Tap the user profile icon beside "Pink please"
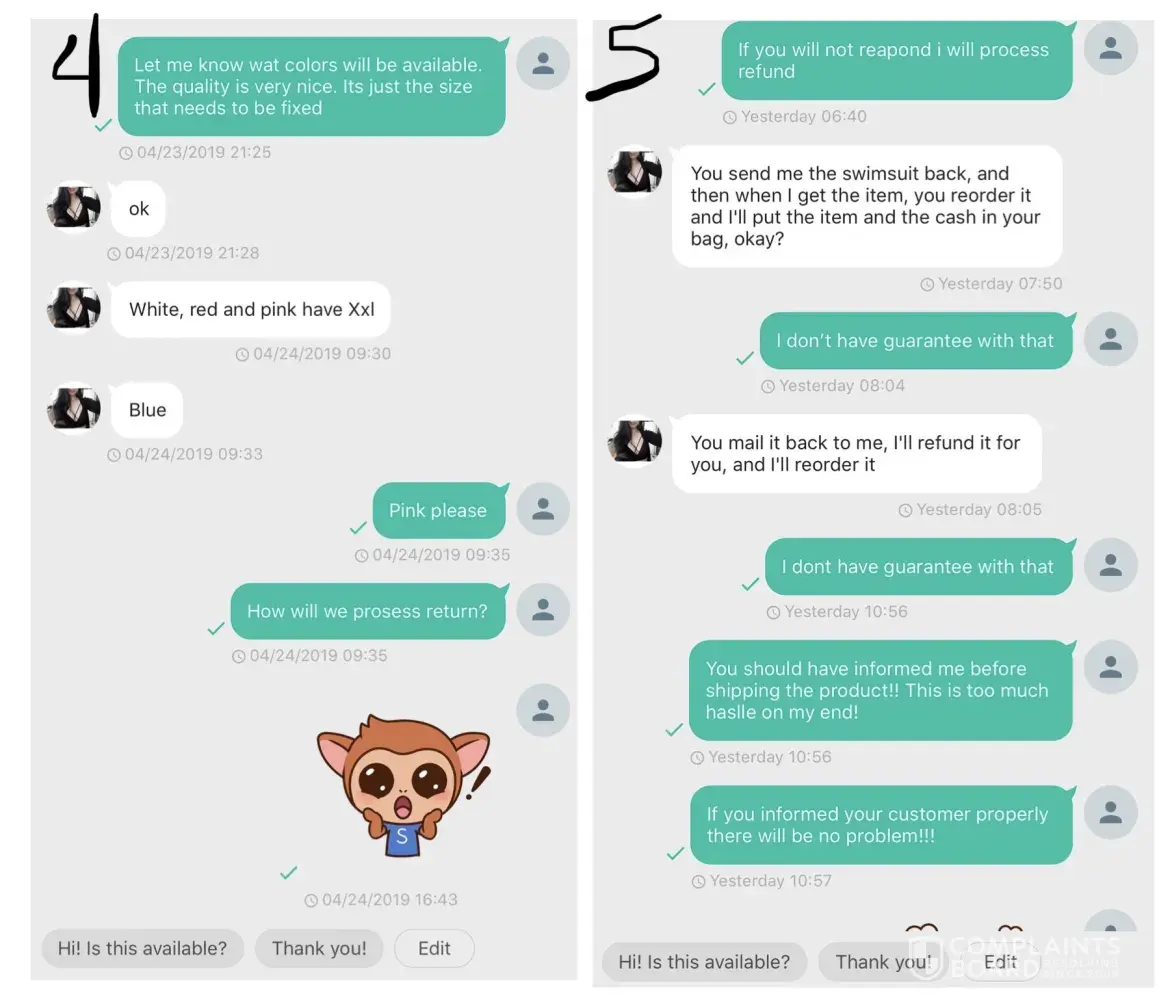Viewport: 1170px width, 1000px height. click(543, 509)
